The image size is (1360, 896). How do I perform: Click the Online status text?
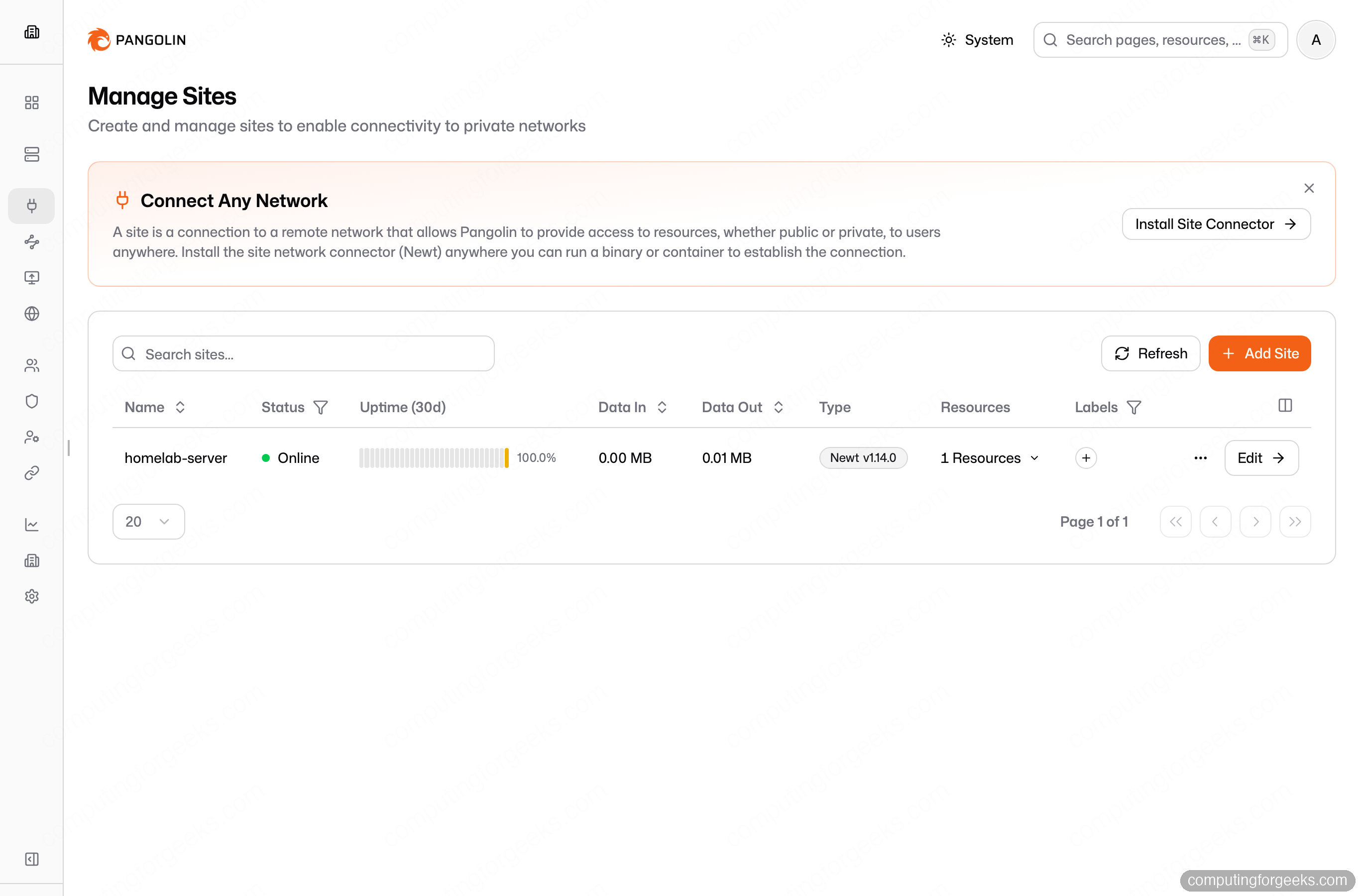click(x=298, y=458)
